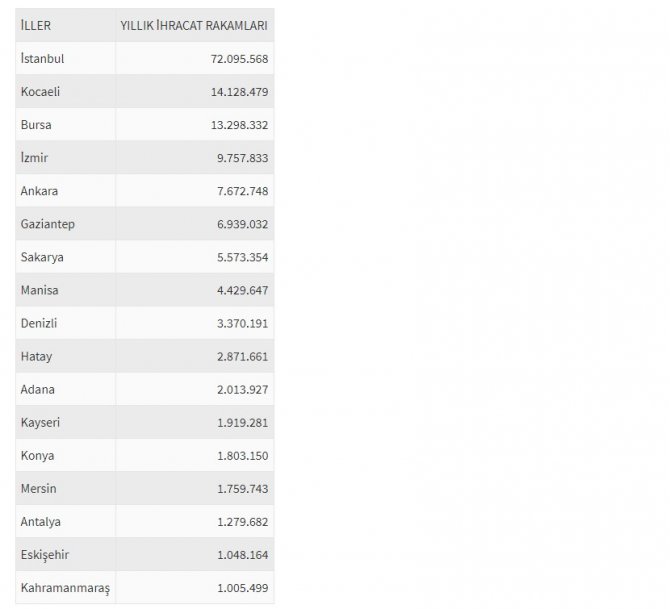Click the Kocaeli city cell
Screen dimensions: 670x609
(x=40, y=91)
